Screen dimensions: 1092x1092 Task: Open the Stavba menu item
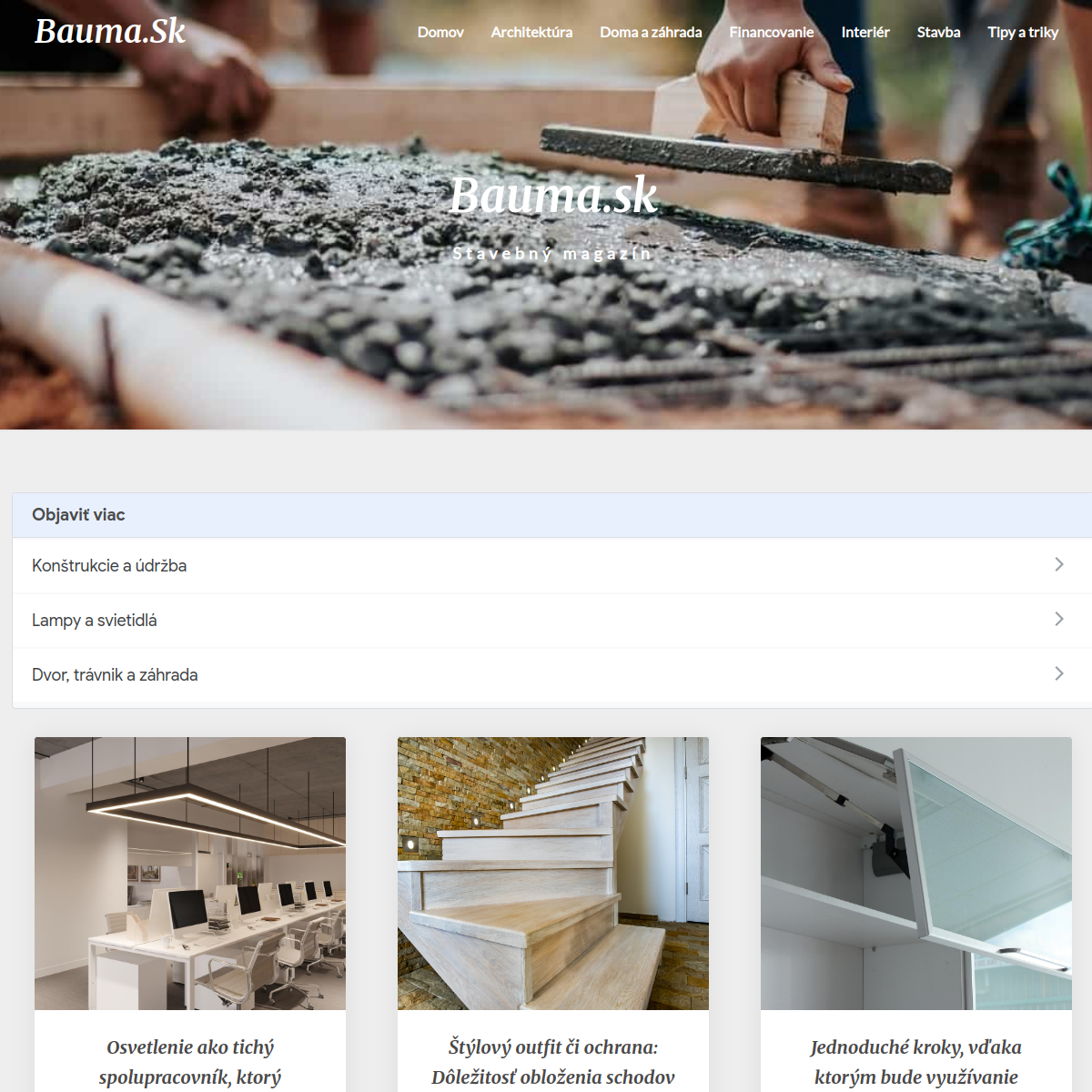coord(938,32)
